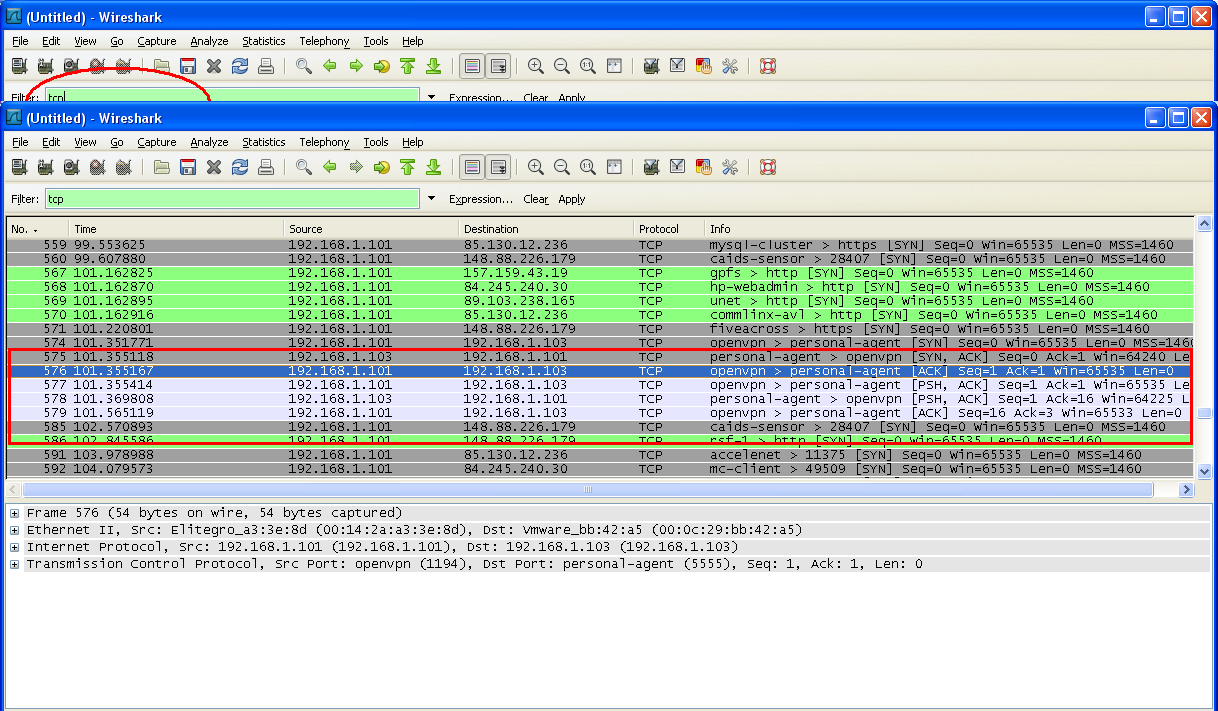Open filter history dropdown in front window
Screen dimensions: 1218x711
point(431,199)
